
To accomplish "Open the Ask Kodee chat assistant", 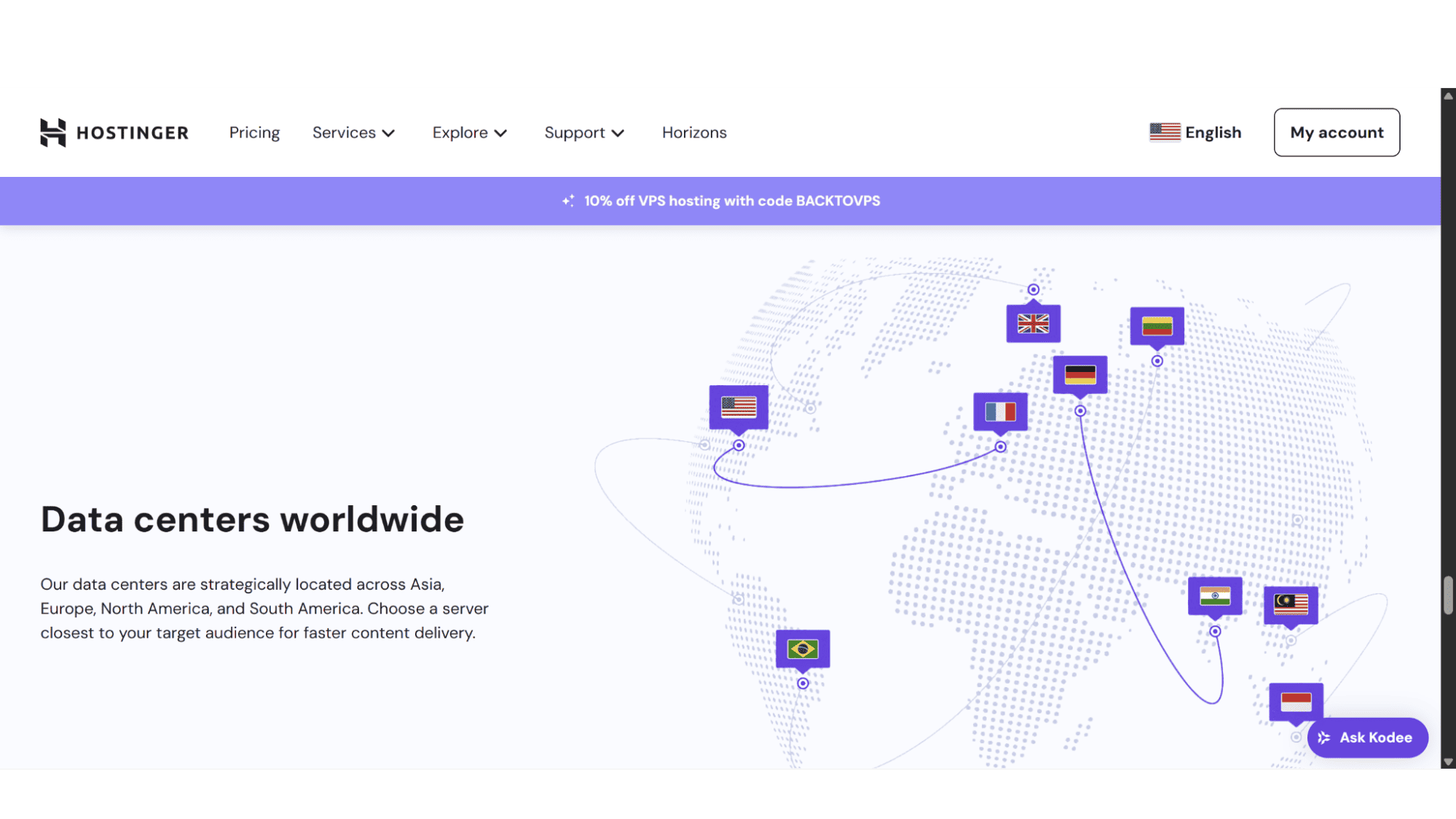I will tap(1367, 737).
